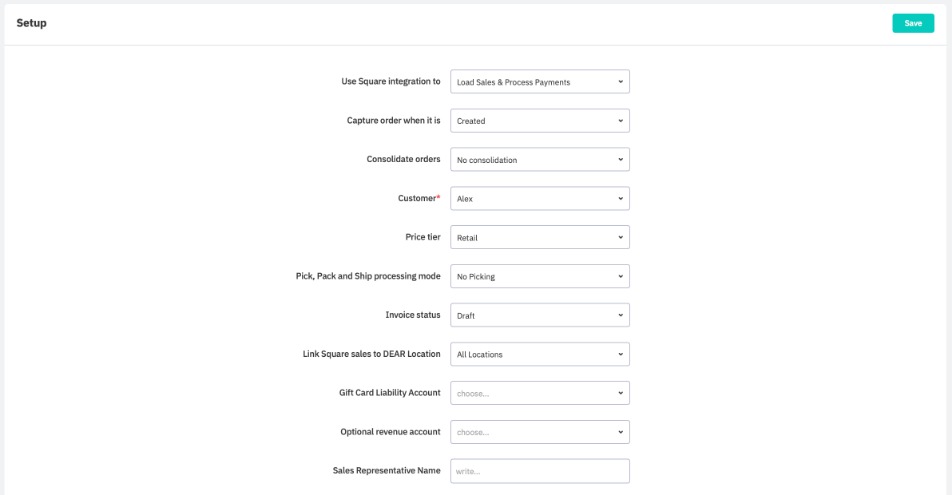
Task: Click the chevron arrow on Price tier field
Action: pyautogui.click(x=620, y=237)
